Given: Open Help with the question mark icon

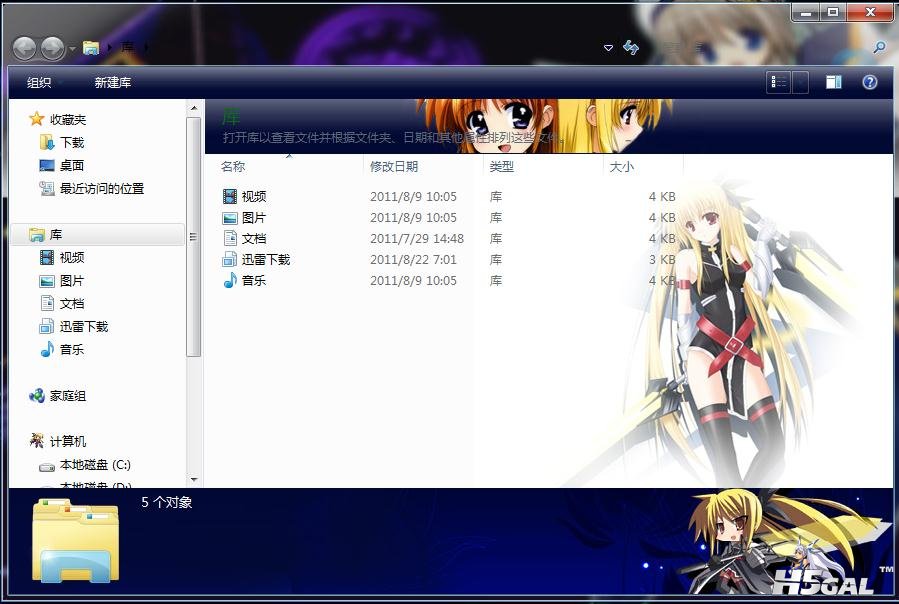Looking at the screenshot, I should click(x=870, y=82).
